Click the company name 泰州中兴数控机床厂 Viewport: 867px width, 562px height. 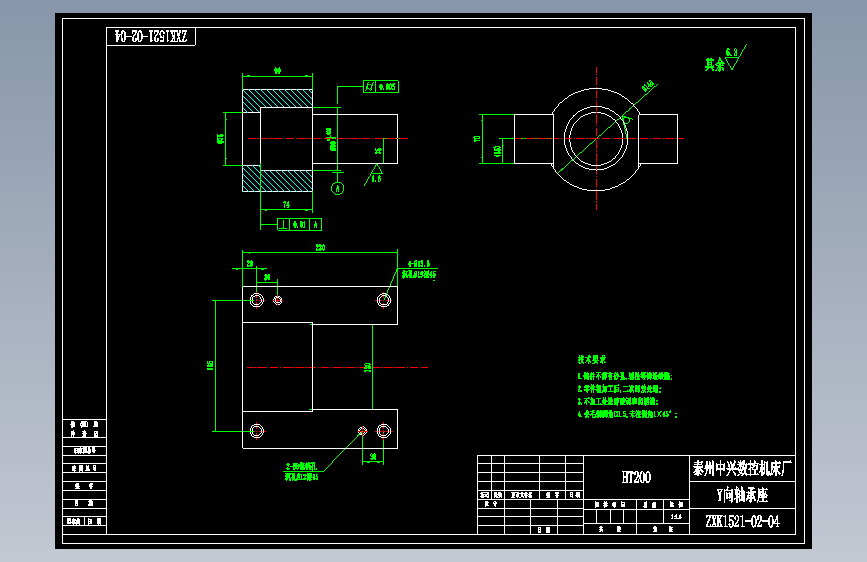pyautogui.click(x=742, y=469)
